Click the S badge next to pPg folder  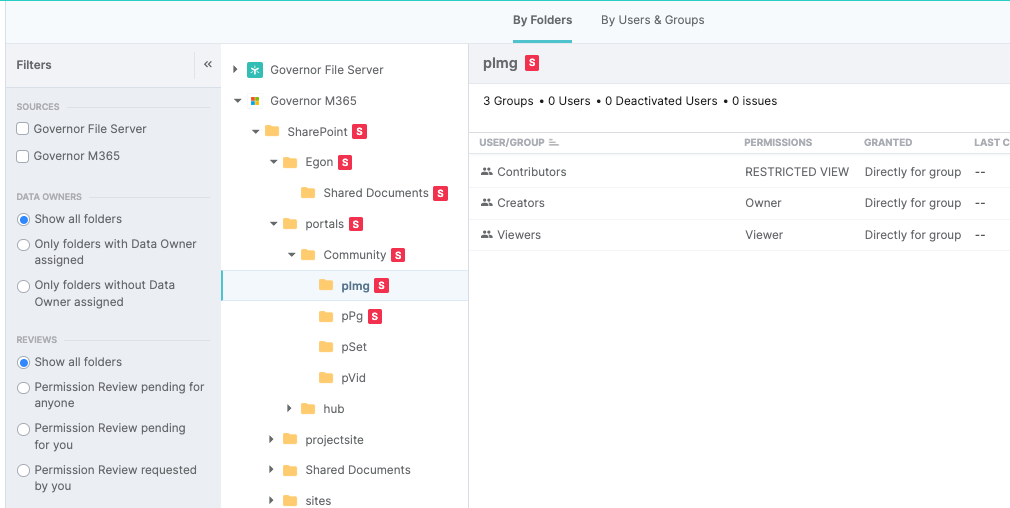click(375, 317)
